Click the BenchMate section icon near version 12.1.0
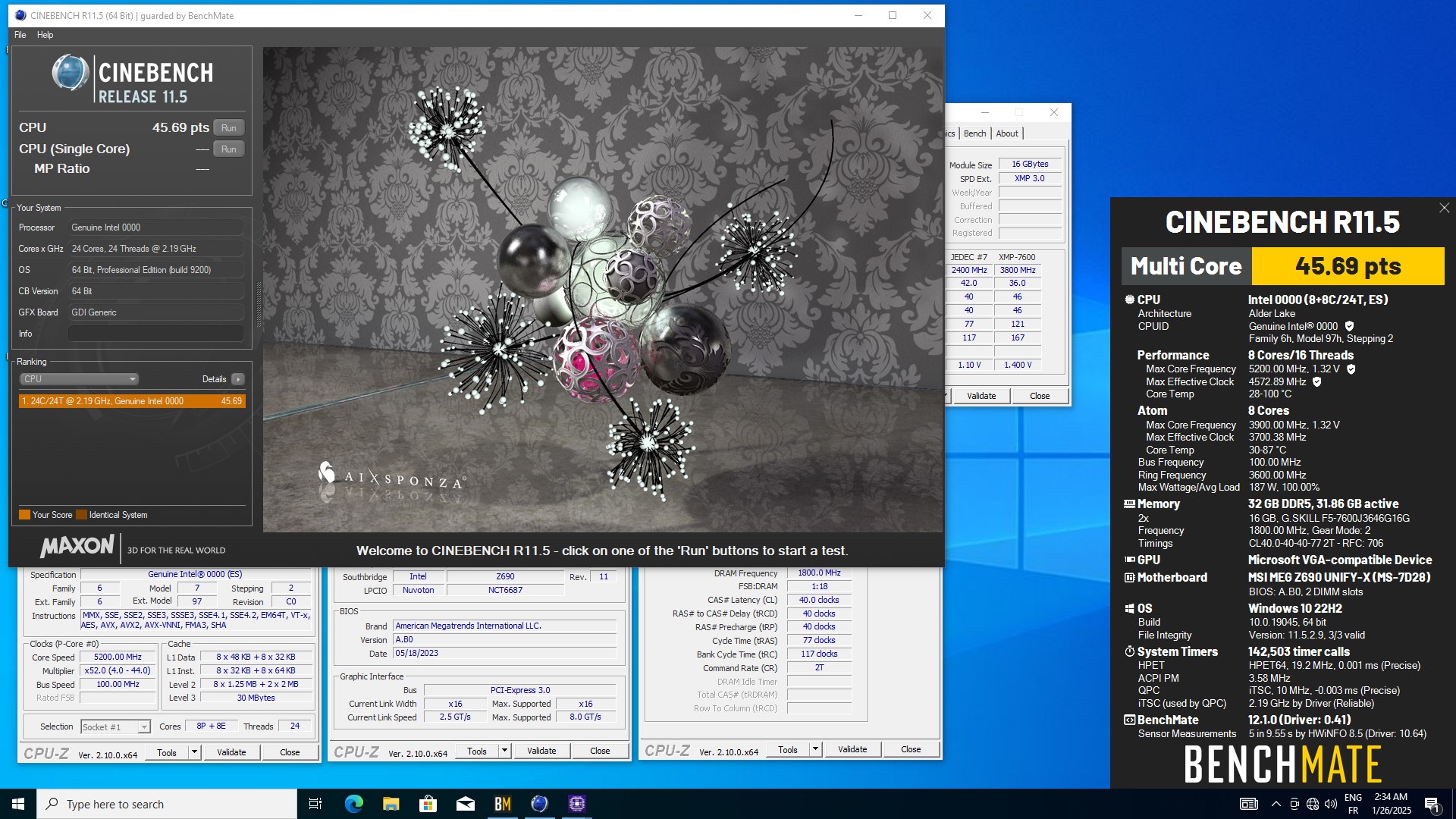This screenshot has width=1456, height=819. pyautogui.click(x=1129, y=720)
